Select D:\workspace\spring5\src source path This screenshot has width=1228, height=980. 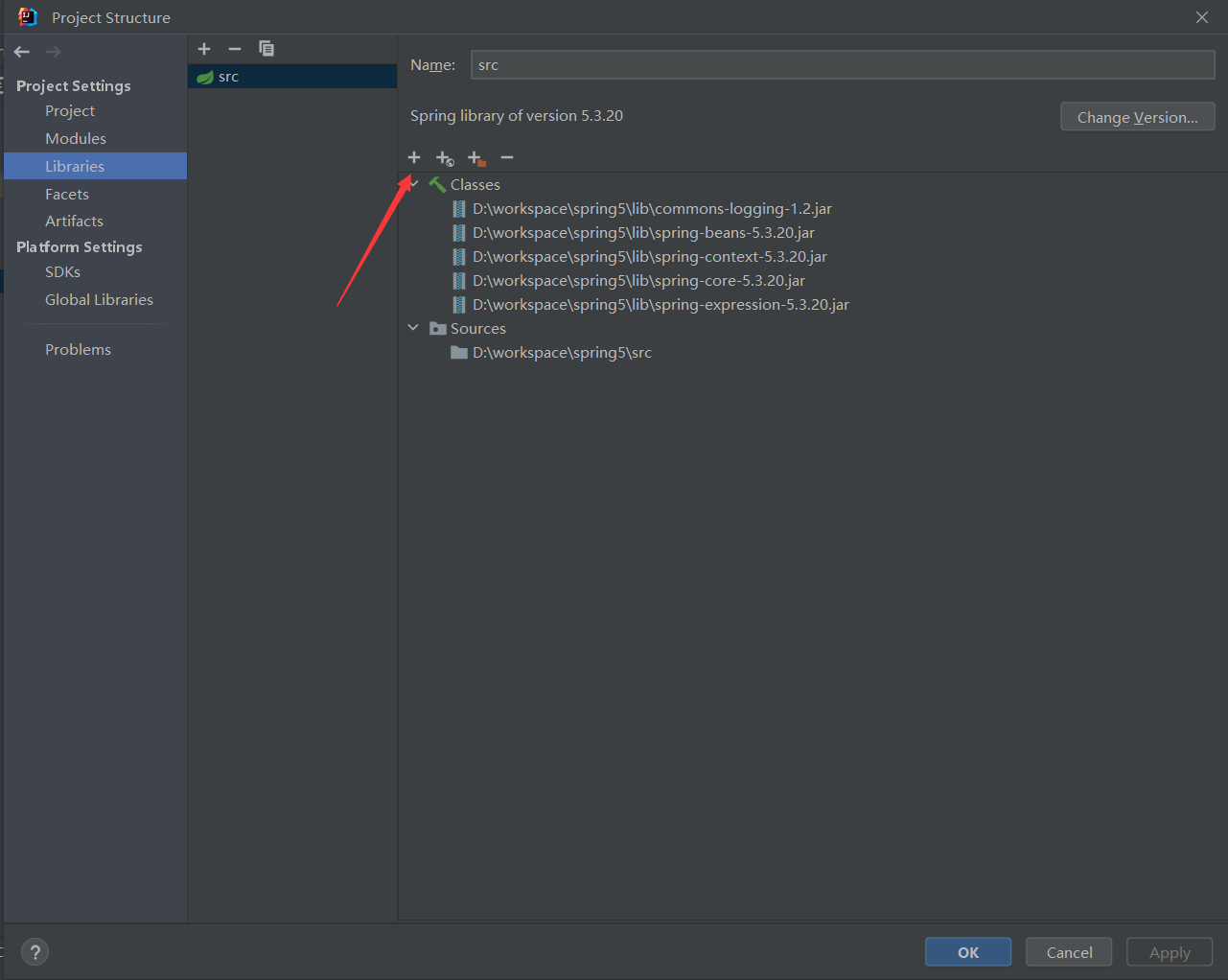[x=562, y=353]
